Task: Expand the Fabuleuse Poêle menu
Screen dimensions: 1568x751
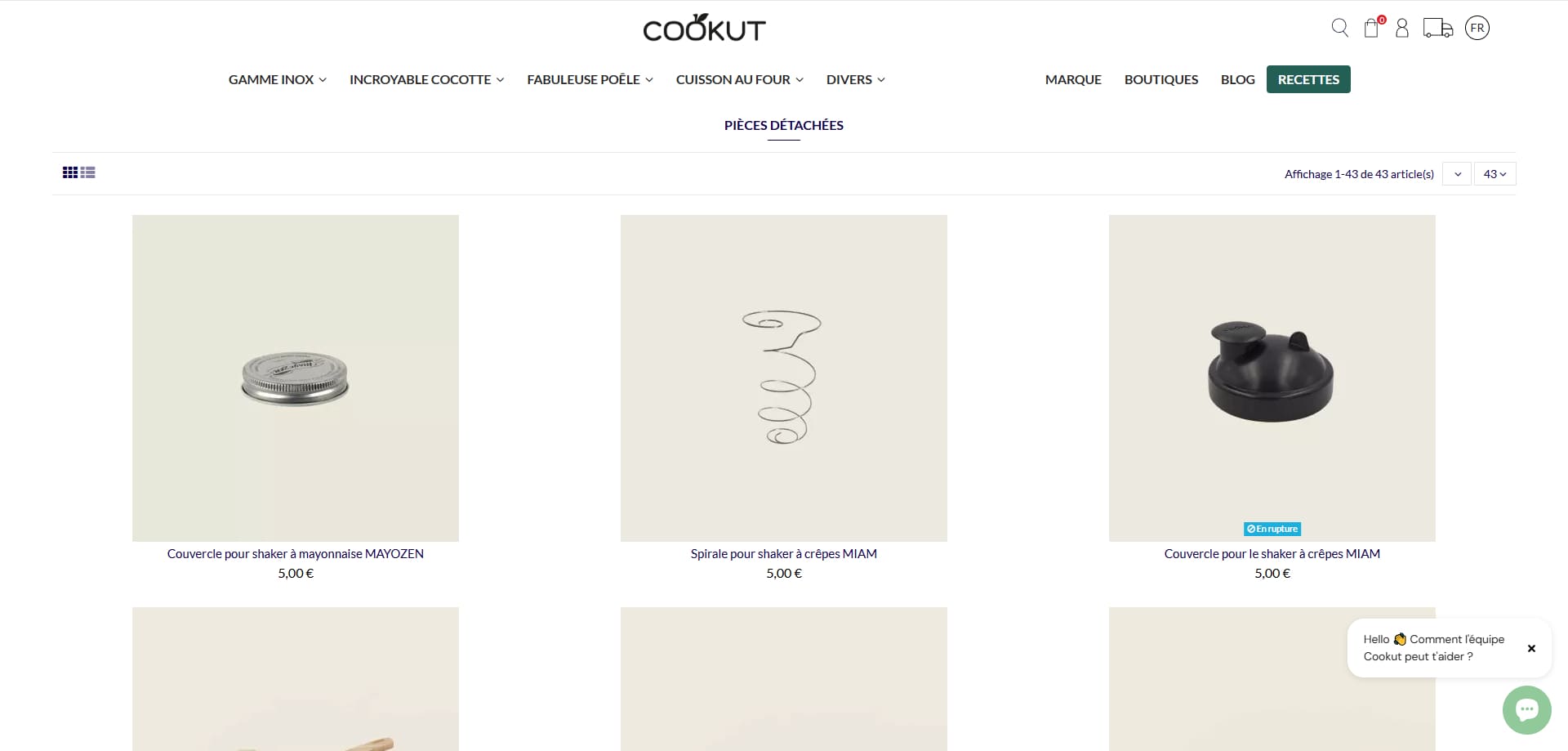Action: (x=590, y=79)
